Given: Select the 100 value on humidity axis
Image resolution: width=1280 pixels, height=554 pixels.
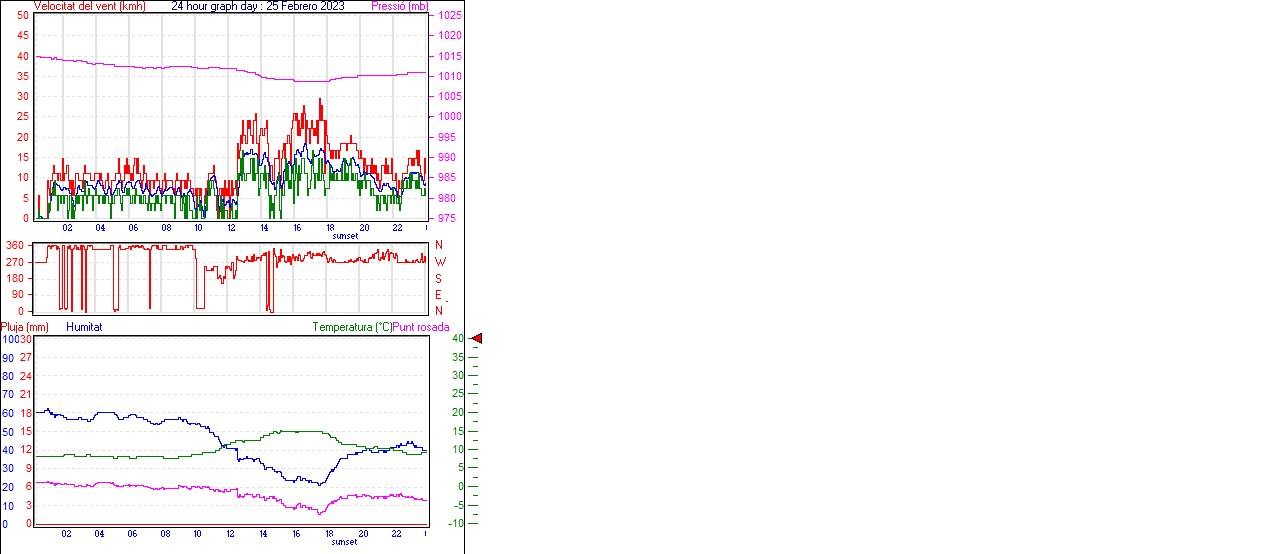Looking at the screenshot, I should [9, 339].
